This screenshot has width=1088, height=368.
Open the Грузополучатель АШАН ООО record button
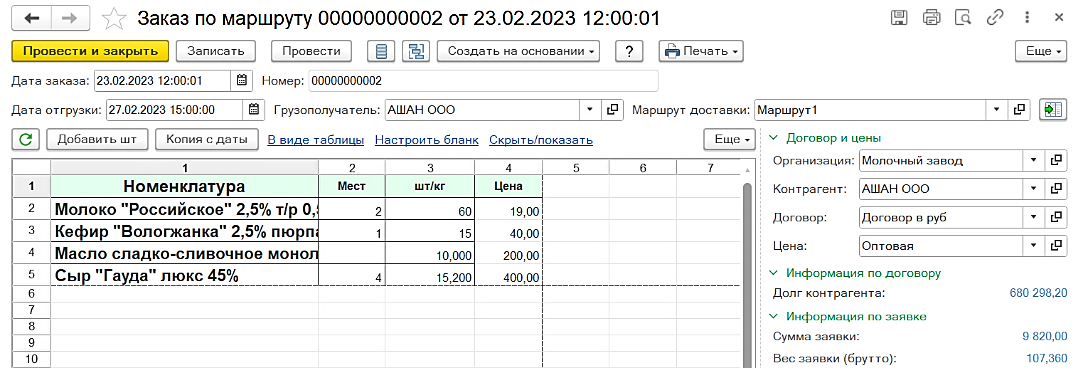tap(612, 109)
